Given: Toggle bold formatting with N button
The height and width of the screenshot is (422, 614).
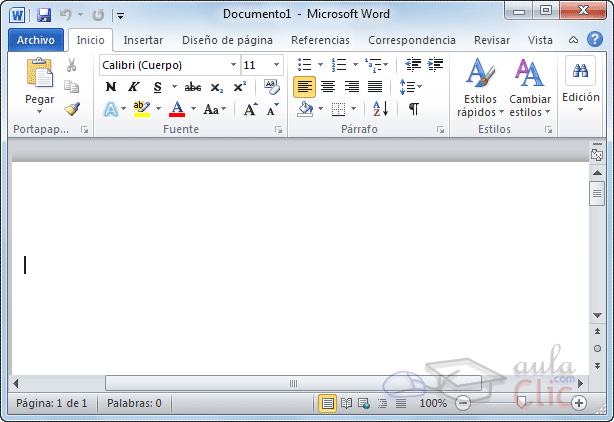Looking at the screenshot, I should tap(111, 87).
